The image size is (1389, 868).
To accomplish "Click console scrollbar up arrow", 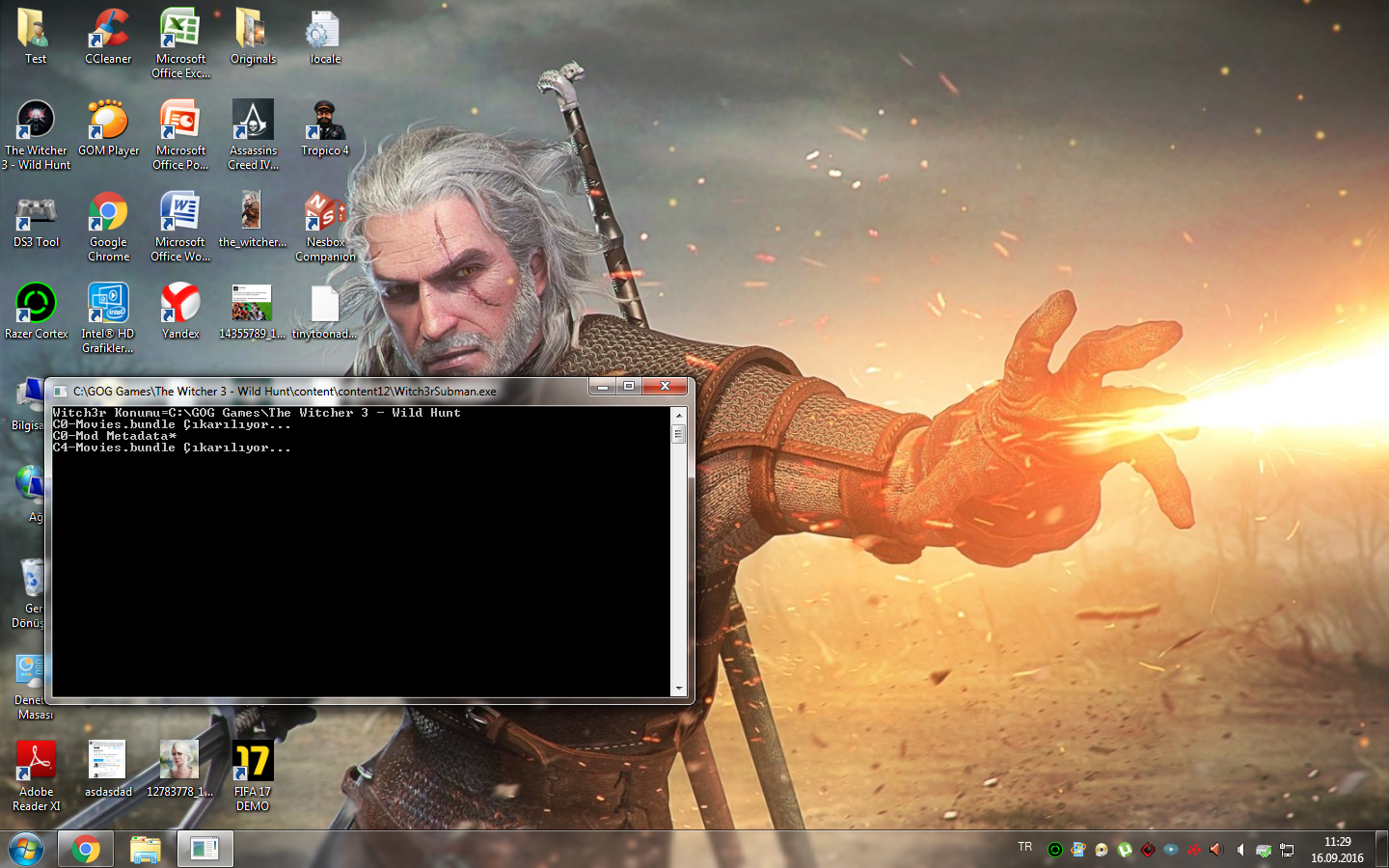I will pos(679,415).
